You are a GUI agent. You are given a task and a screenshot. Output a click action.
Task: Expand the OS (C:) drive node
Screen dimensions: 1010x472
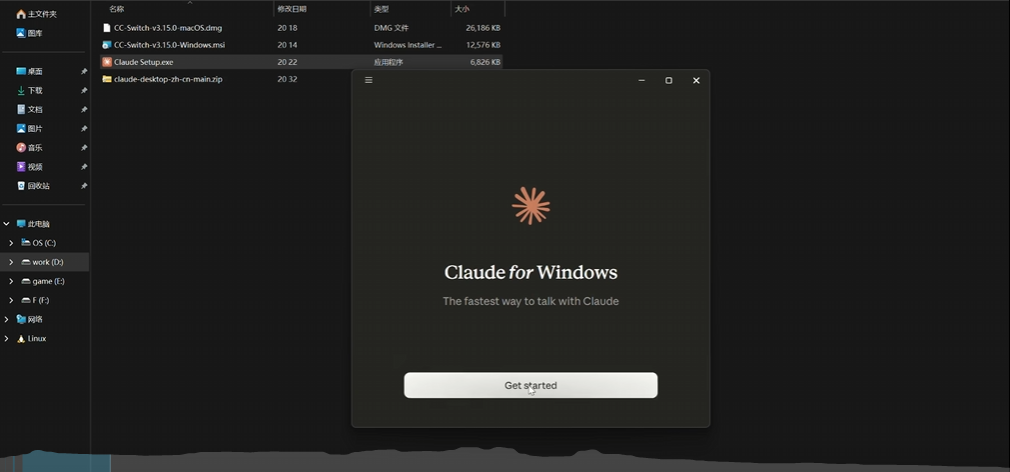click(11, 243)
